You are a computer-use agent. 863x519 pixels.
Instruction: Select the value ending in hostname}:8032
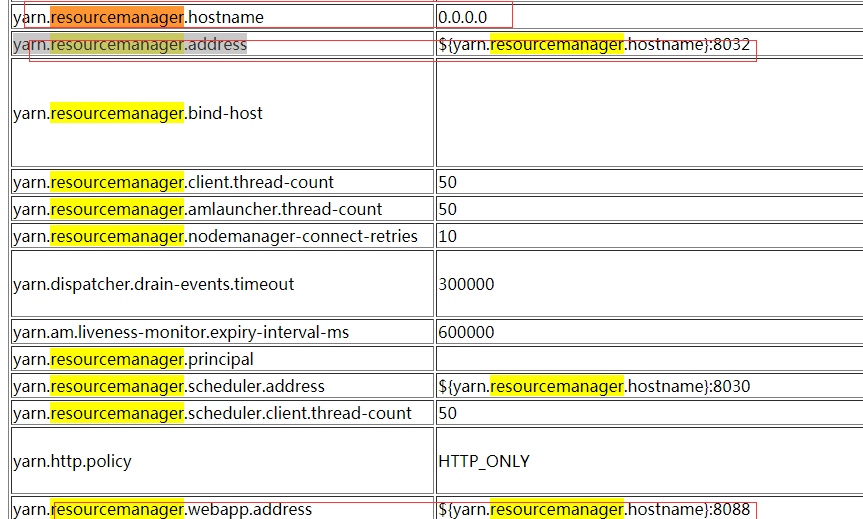(594, 44)
